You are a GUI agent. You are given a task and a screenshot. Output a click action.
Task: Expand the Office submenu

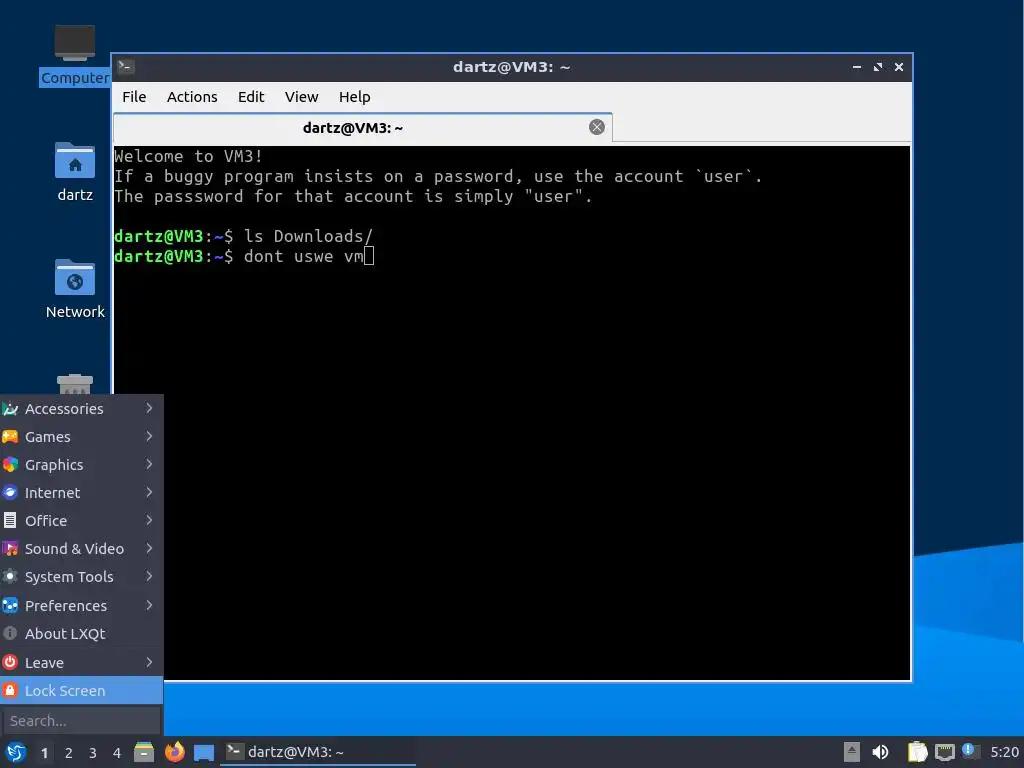tap(81, 521)
